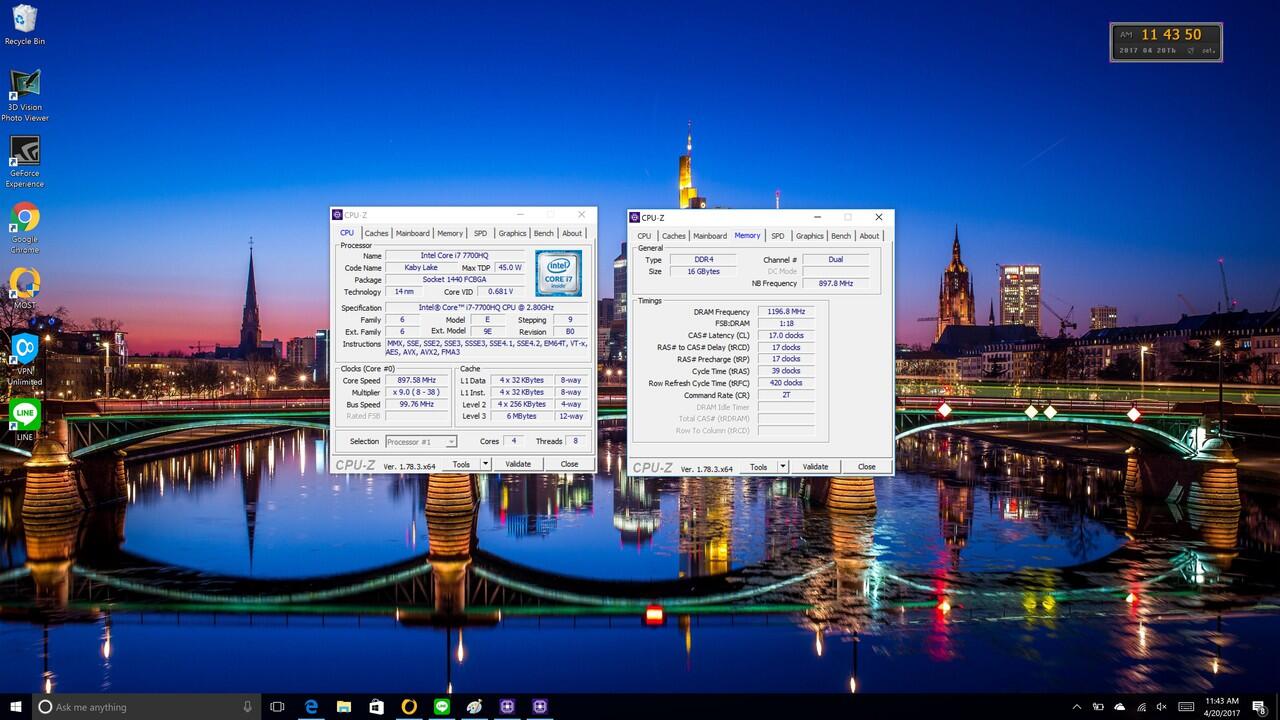Select the memory Size value 16 GBytes
Image resolution: width=1280 pixels, height=720 pixels.
(703, 272)
